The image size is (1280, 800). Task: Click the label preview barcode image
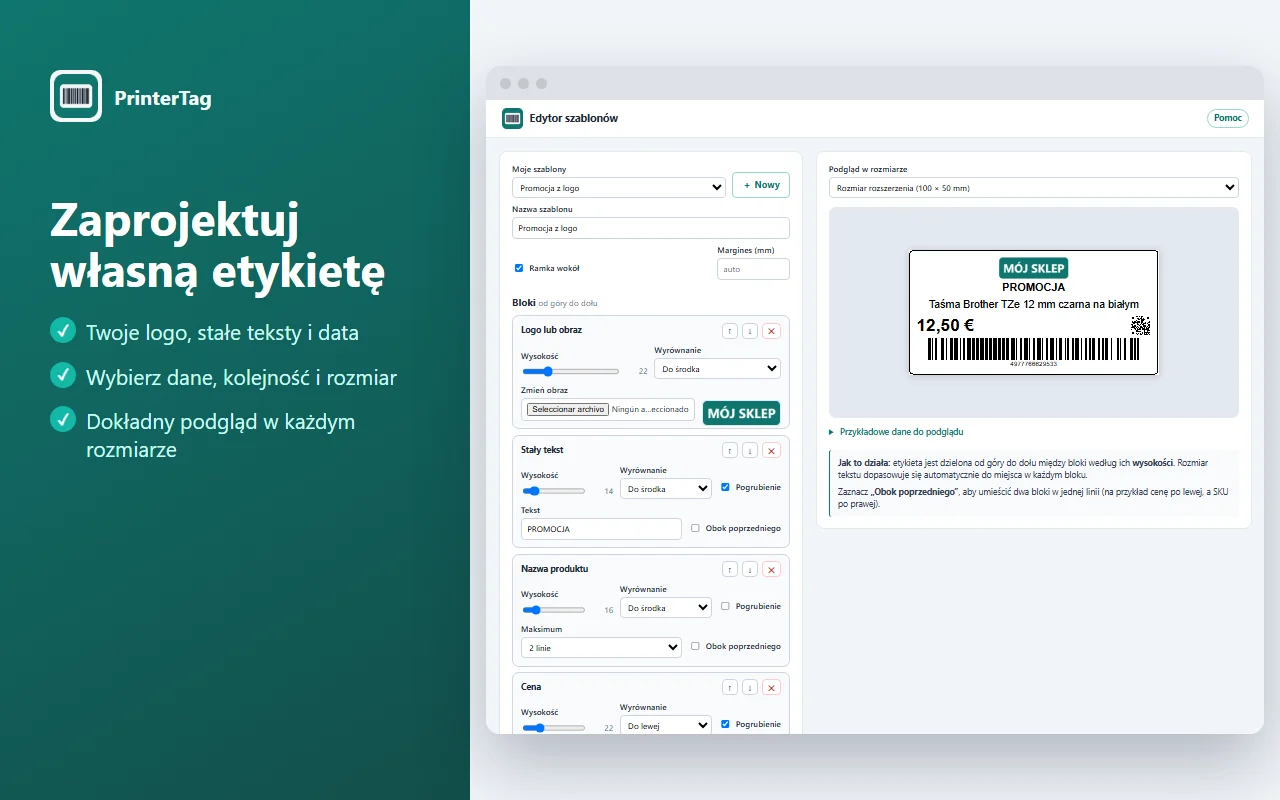click(x=1034, y=348)
